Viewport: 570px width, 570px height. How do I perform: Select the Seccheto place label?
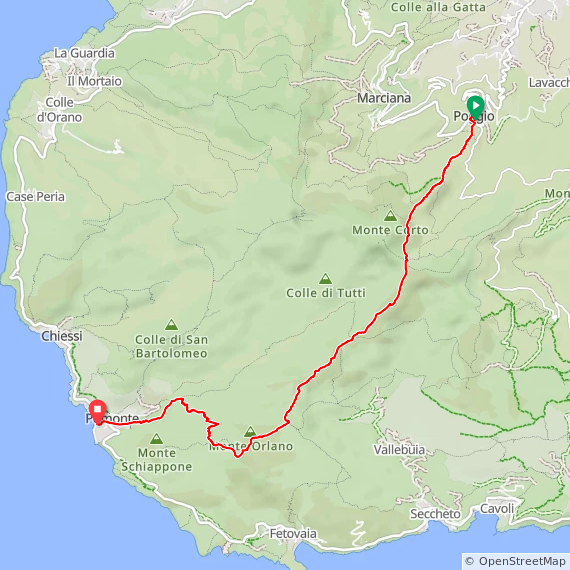pyautogui.click(x=435, y=514)
